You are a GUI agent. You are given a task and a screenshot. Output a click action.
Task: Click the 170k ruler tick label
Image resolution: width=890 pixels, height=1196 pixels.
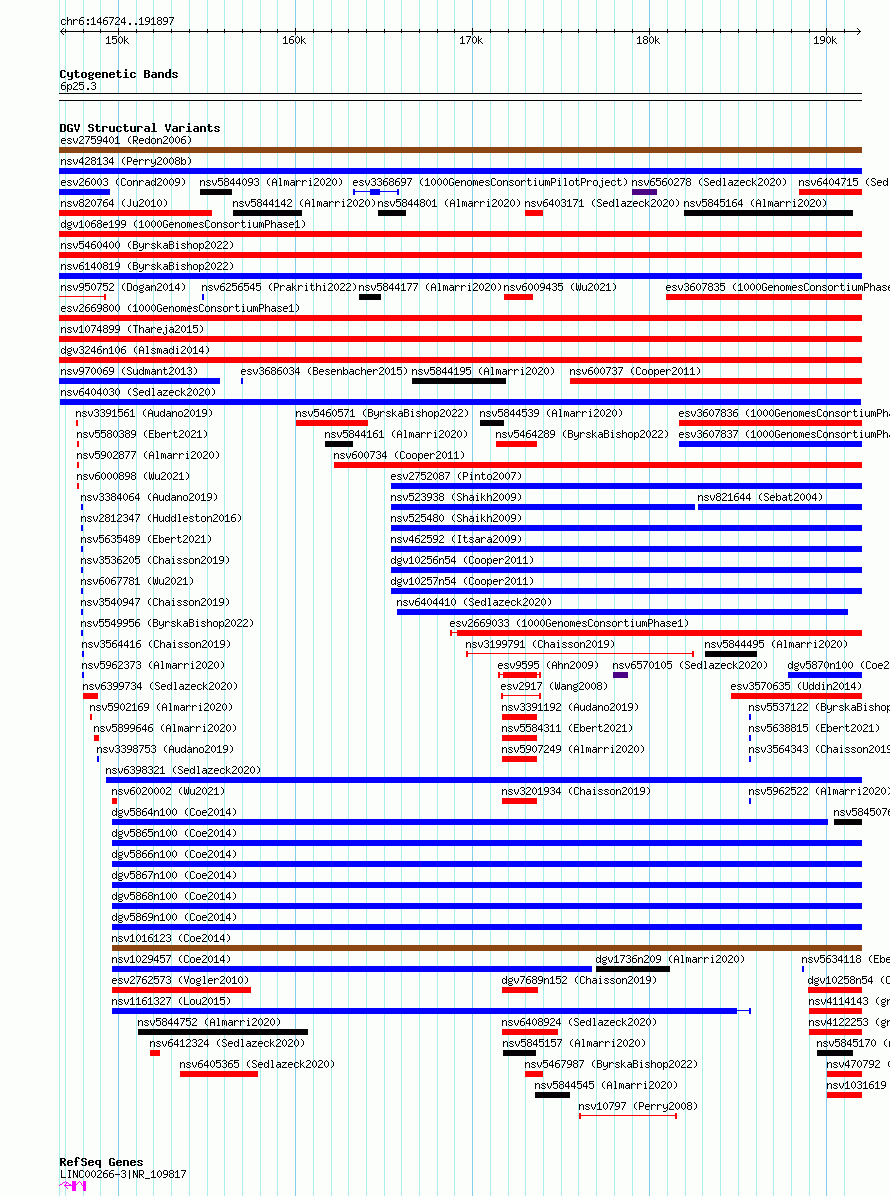[x=471, y=40]
